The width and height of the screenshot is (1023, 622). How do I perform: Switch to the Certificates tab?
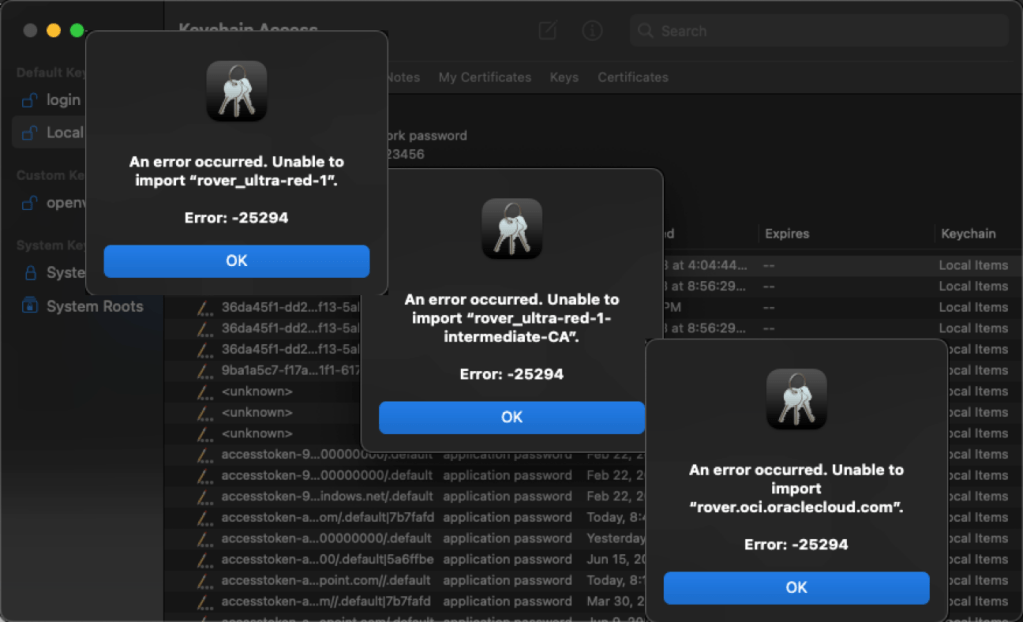pyautogui.click(x=633, y=77)
